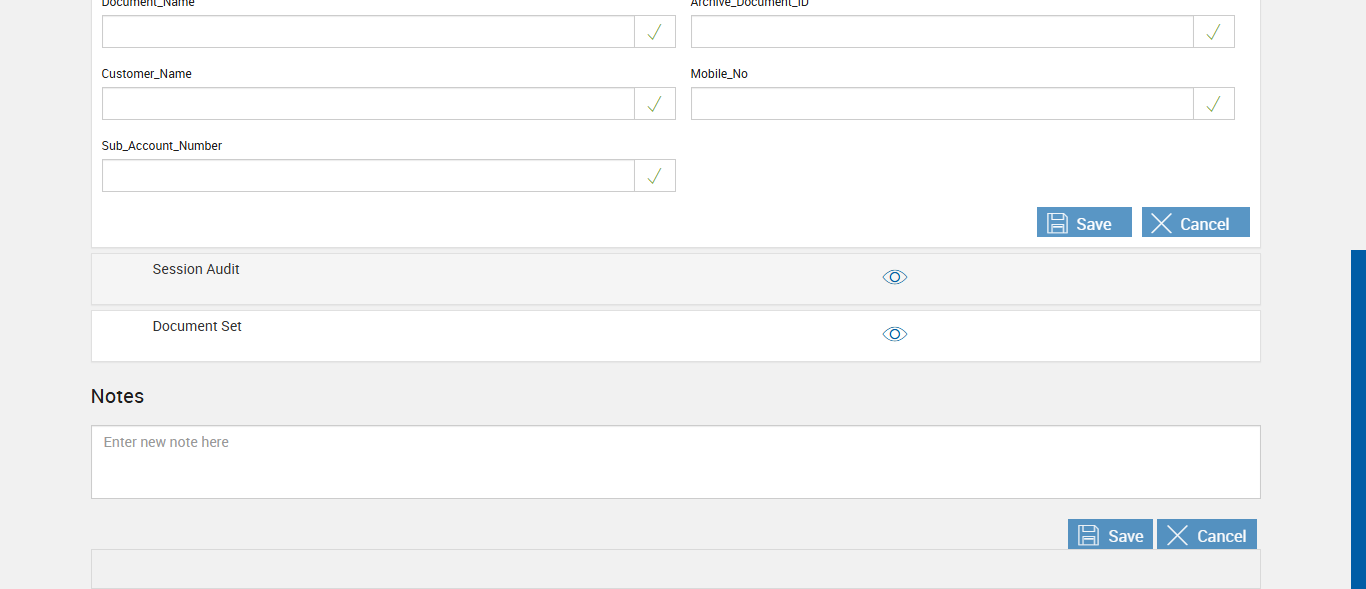
Task: Click green checkmark beside Document_Name field
Action: [654, 32]
